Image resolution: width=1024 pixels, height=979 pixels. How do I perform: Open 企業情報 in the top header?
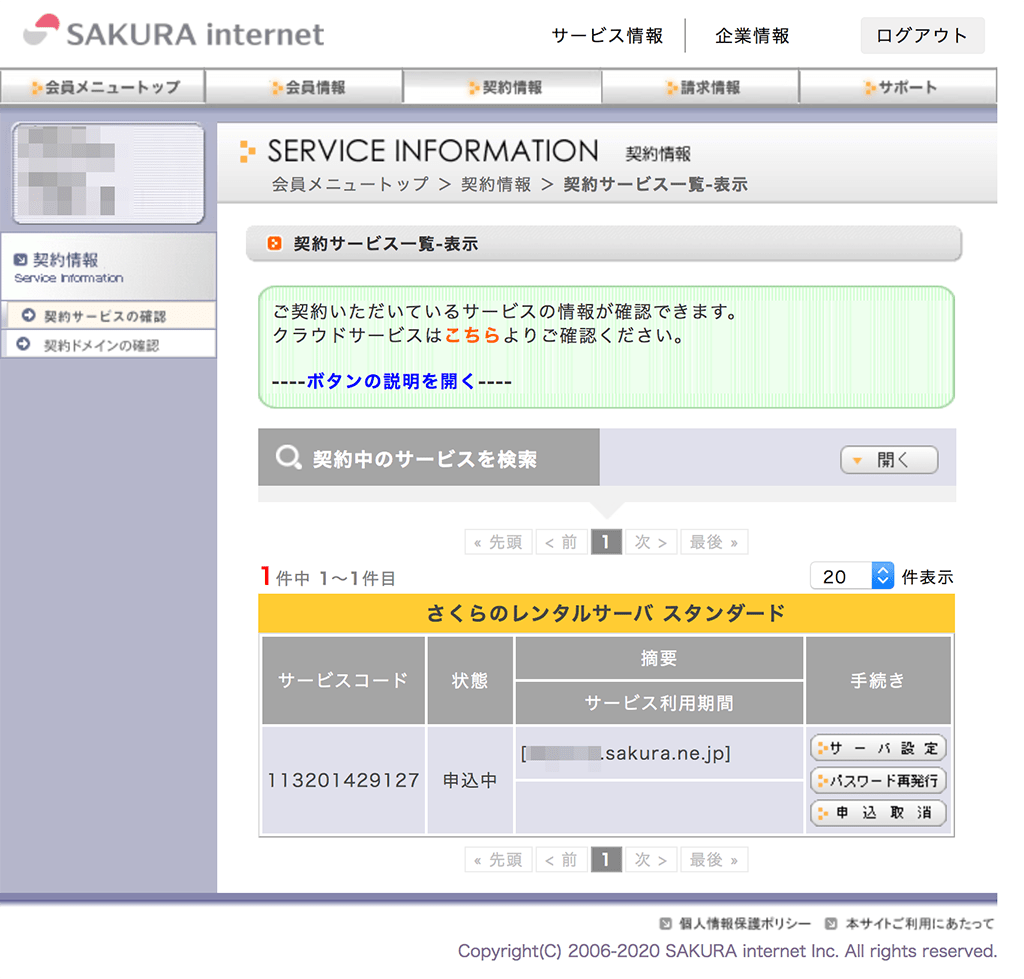(752, 35)
